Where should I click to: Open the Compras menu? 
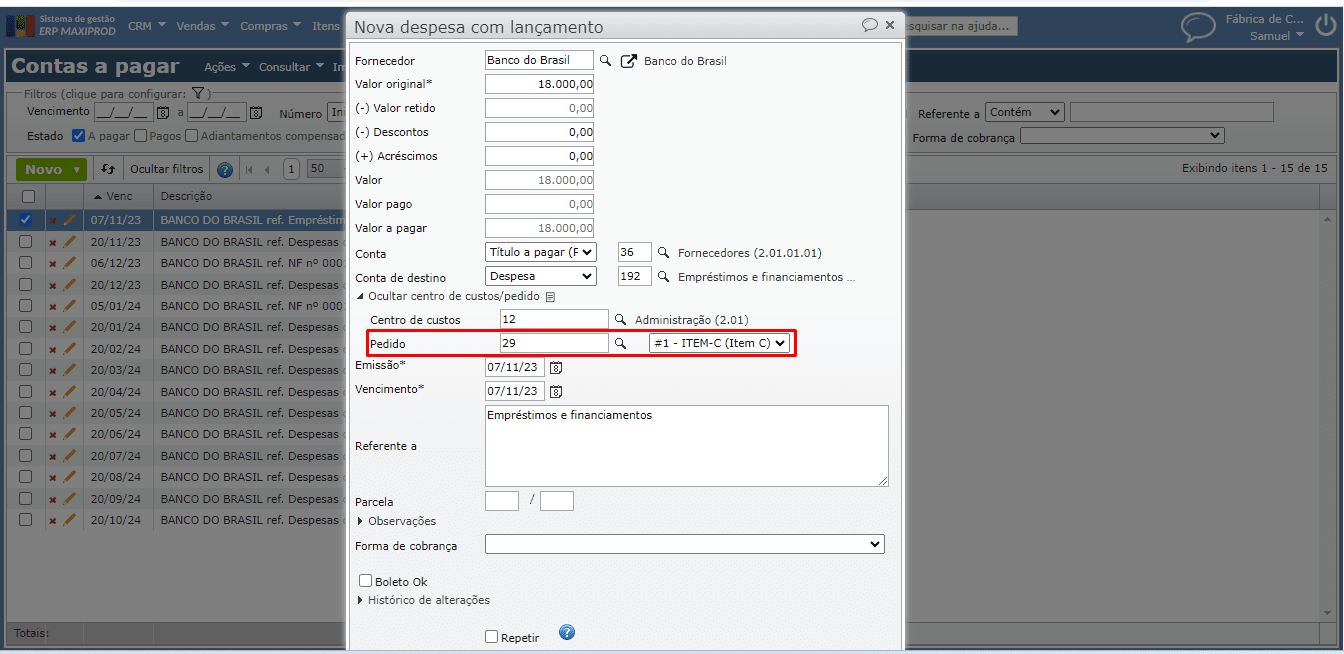tap(271, 26)
